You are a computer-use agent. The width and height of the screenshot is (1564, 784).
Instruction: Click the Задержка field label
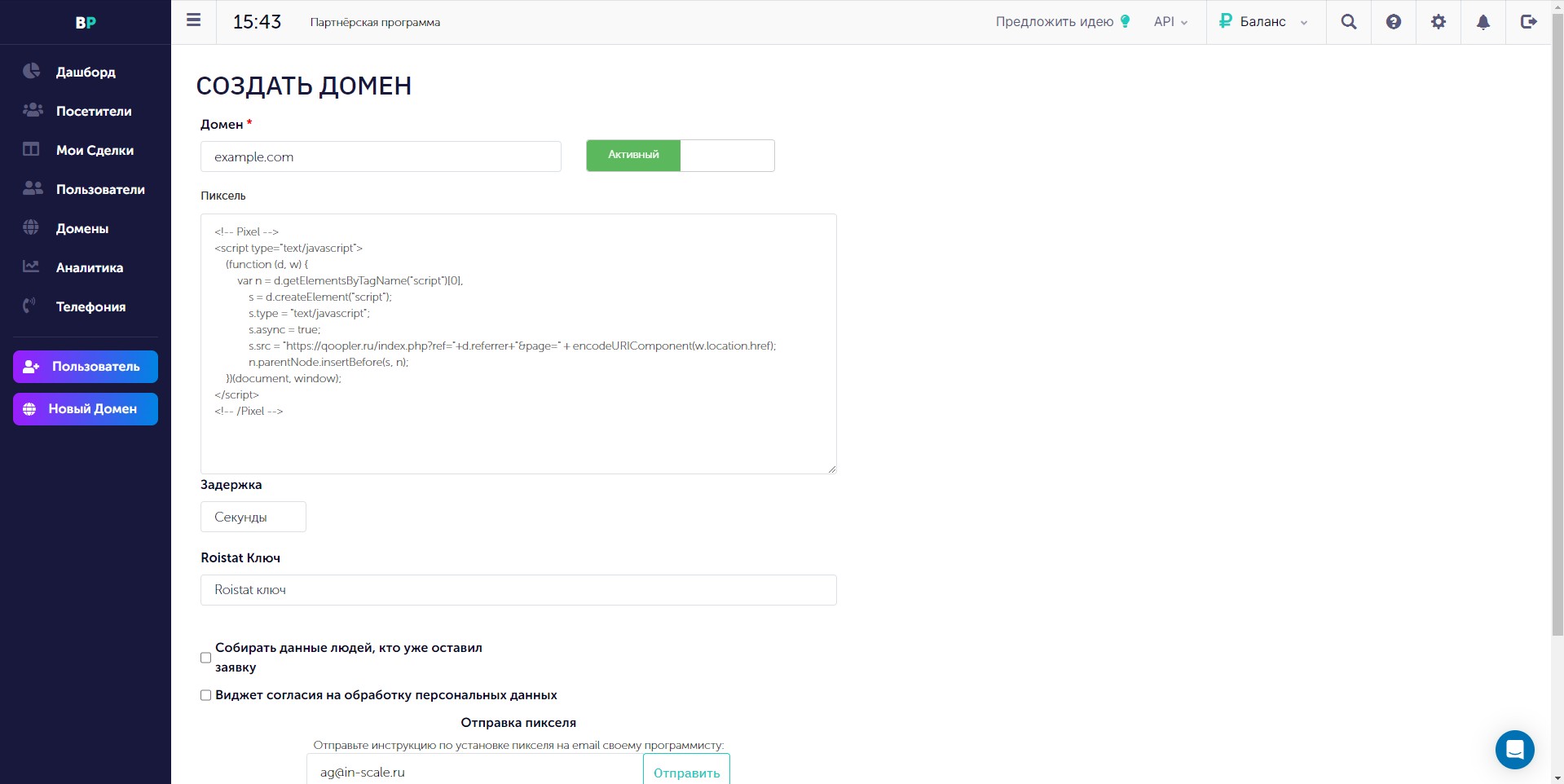click(x=231, y=485)
